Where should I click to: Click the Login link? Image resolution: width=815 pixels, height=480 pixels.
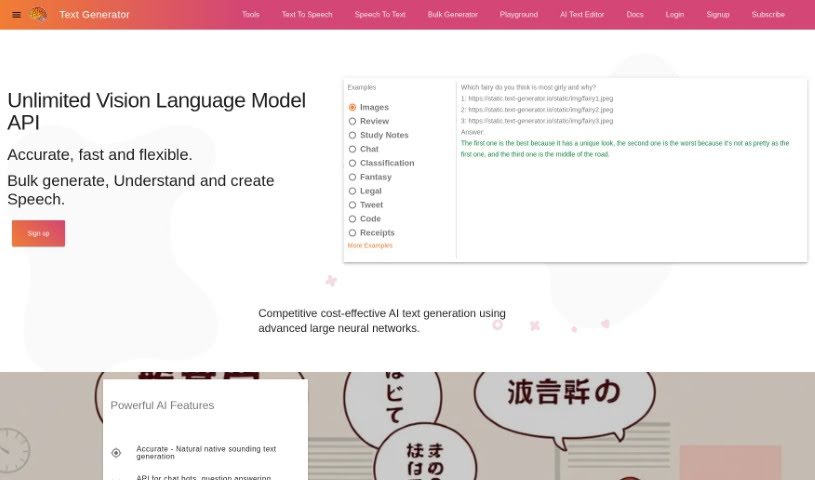pos(675,15)
